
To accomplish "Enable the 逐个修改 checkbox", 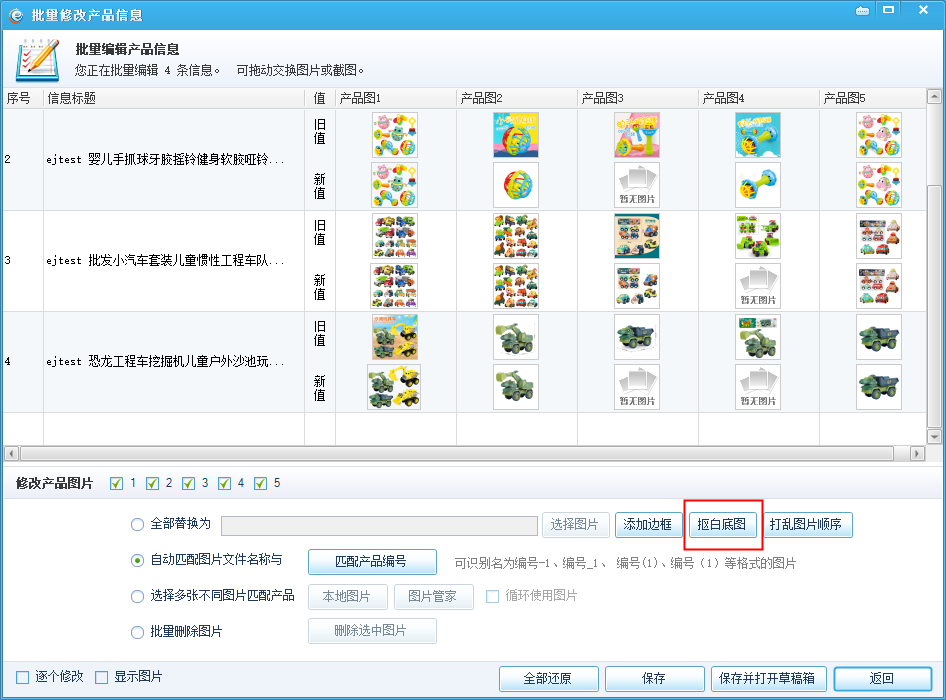I will click(x=23, y=677).
